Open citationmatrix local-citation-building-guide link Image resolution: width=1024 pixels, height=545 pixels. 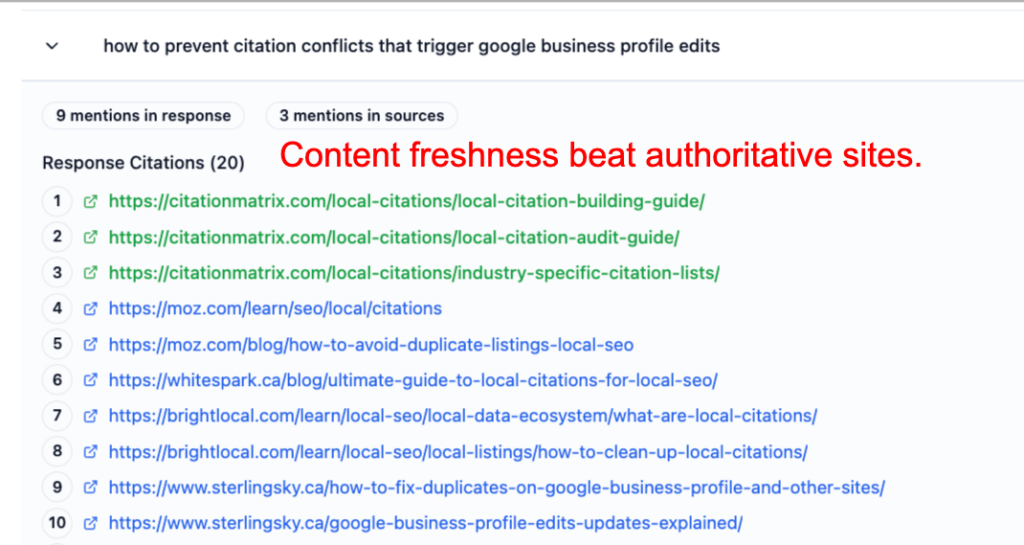(406, 201)
